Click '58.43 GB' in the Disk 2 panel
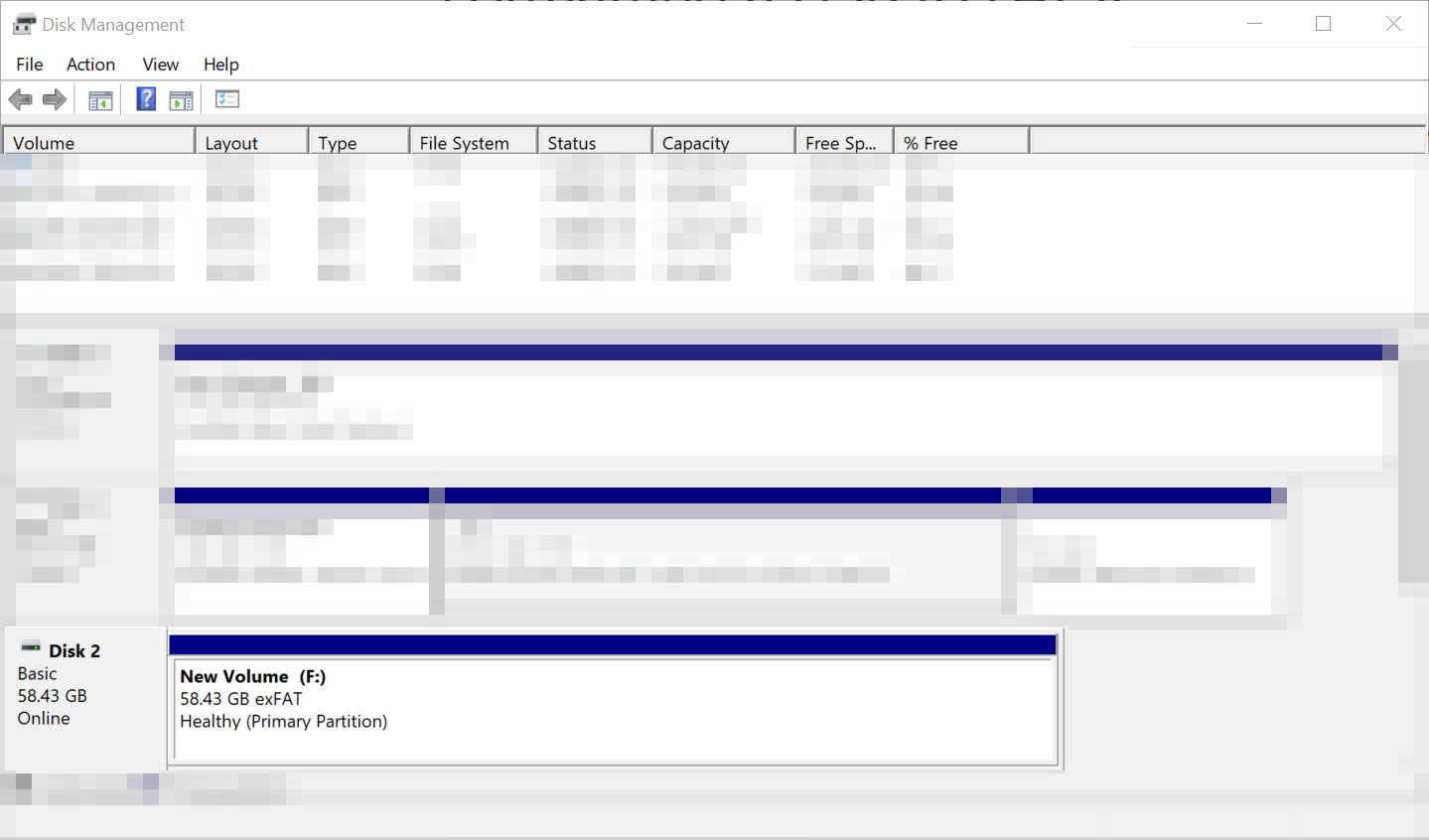Screen dimensions: 1429x840 (x=53, y=696)
